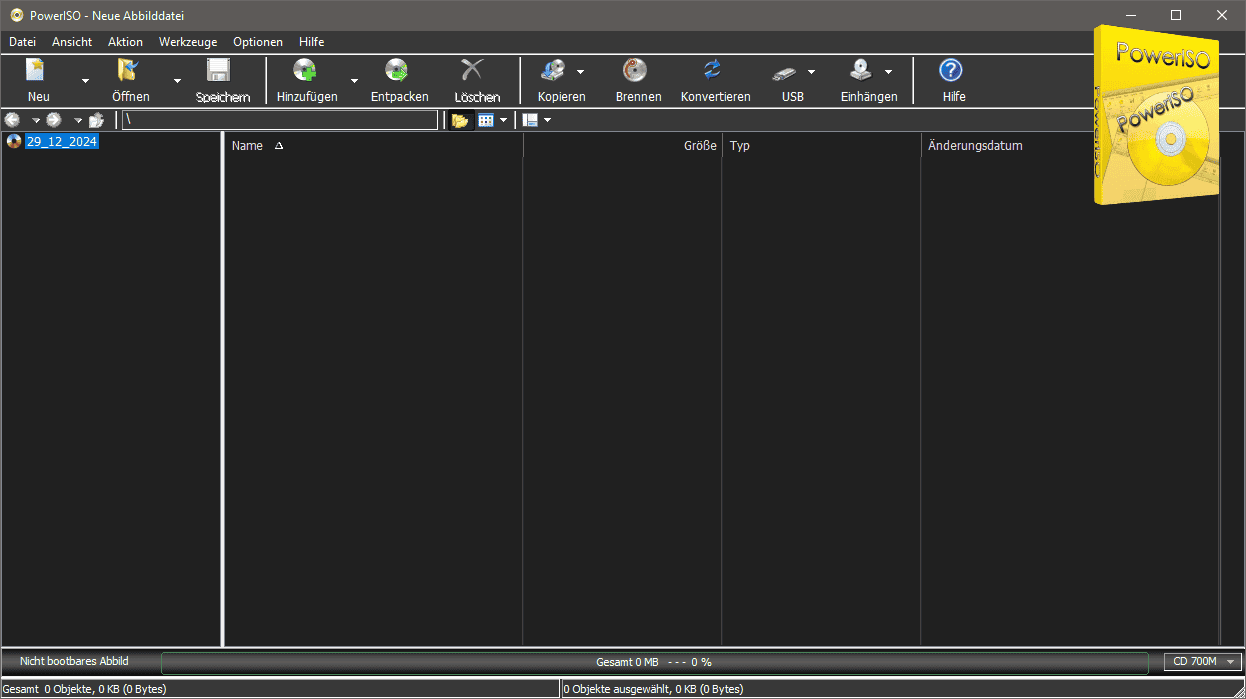Open the view mode dropdown arrow
Screen dimensions: 1246x699
click(503, 120)
